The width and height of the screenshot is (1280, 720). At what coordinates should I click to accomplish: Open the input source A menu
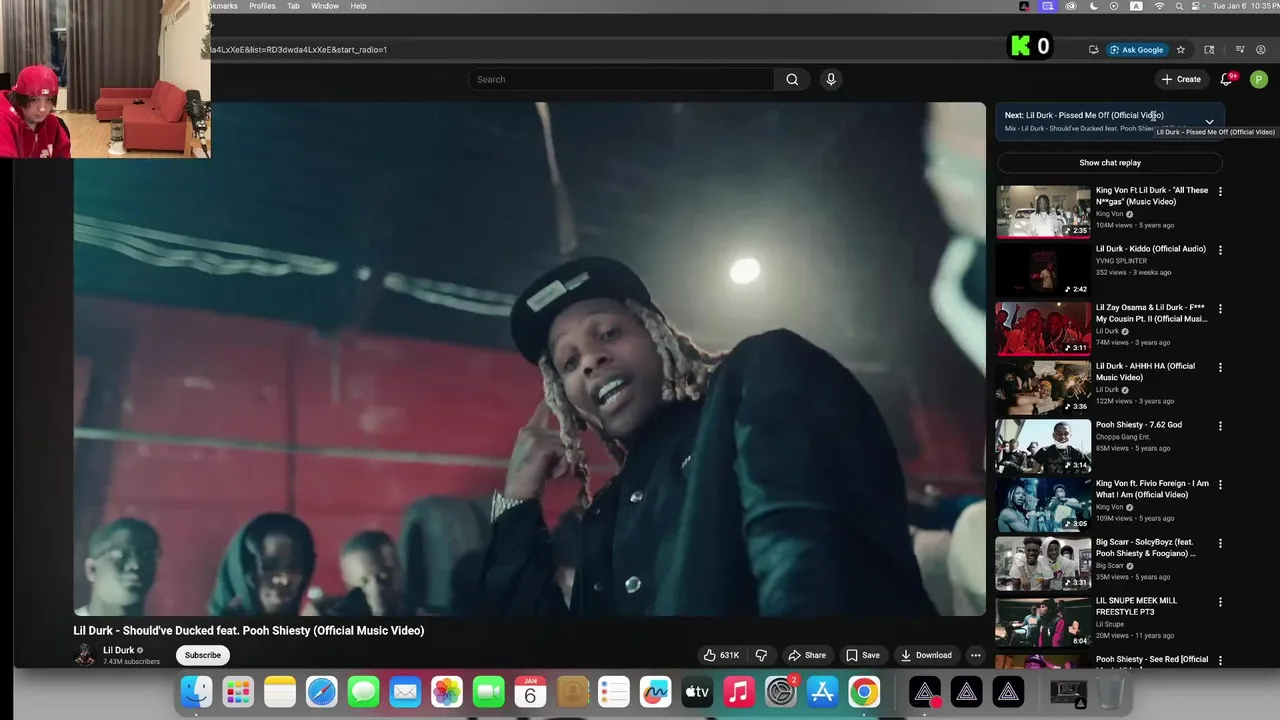[1136, 6]
